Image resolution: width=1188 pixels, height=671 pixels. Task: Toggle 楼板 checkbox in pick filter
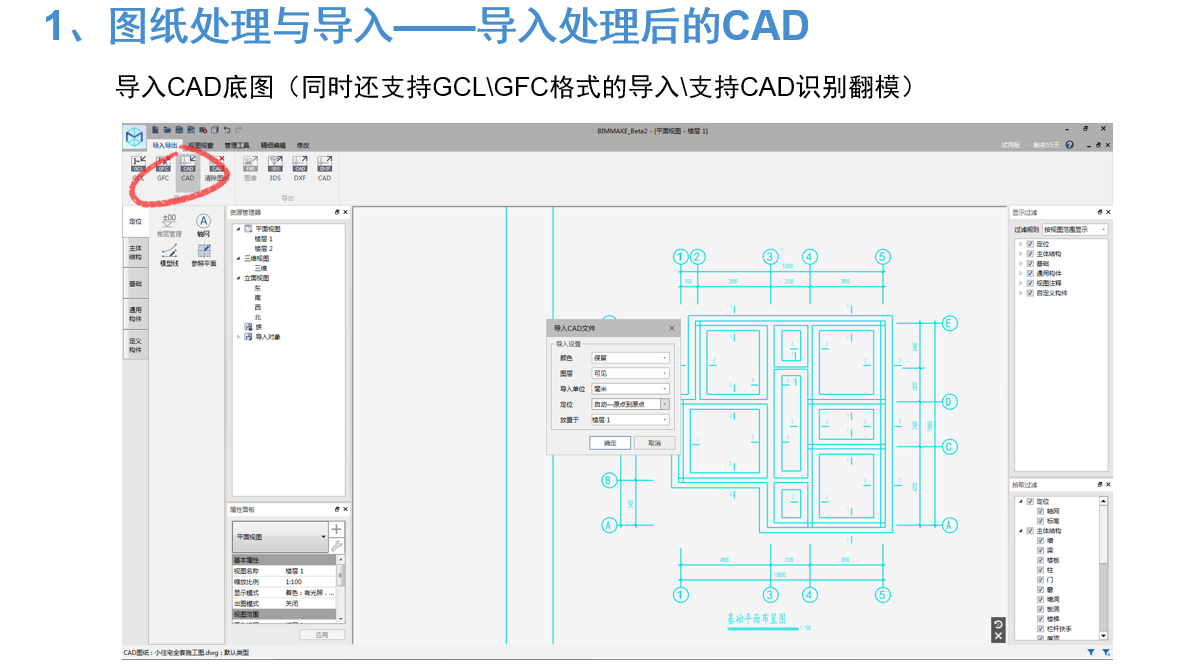click(x=1040, y=560)
